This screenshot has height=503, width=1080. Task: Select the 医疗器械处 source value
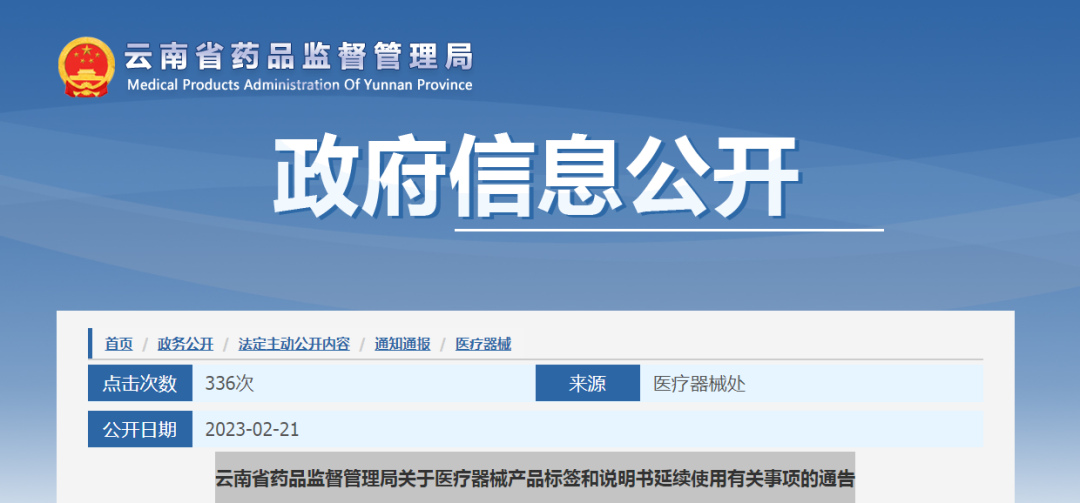(x=700, y=384)
